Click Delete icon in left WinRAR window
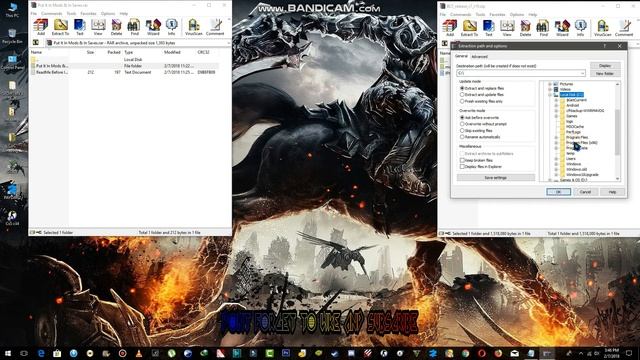The image size is (640, 360). [x=116, y=27]
